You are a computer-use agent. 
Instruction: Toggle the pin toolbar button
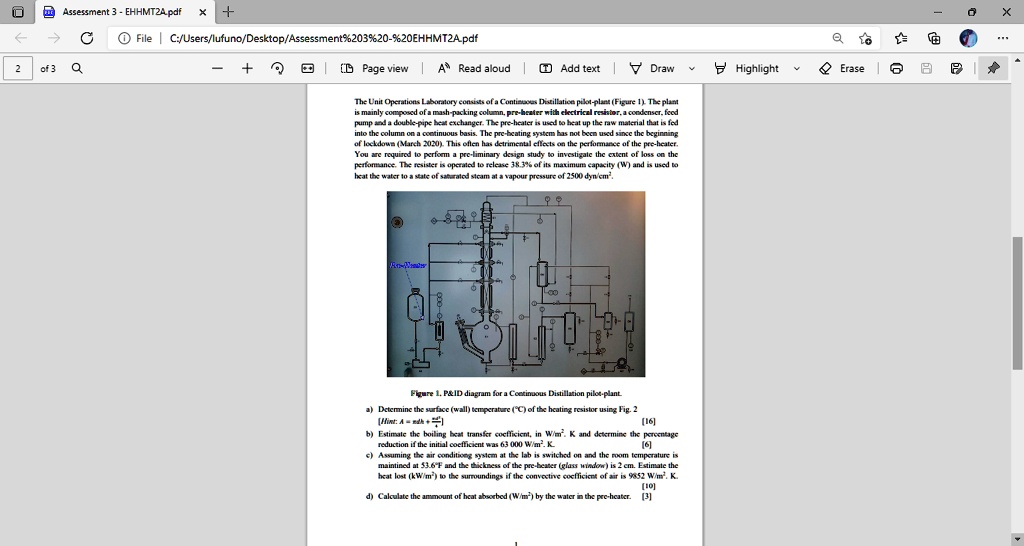pyautogui.click(x=993, y=68)
